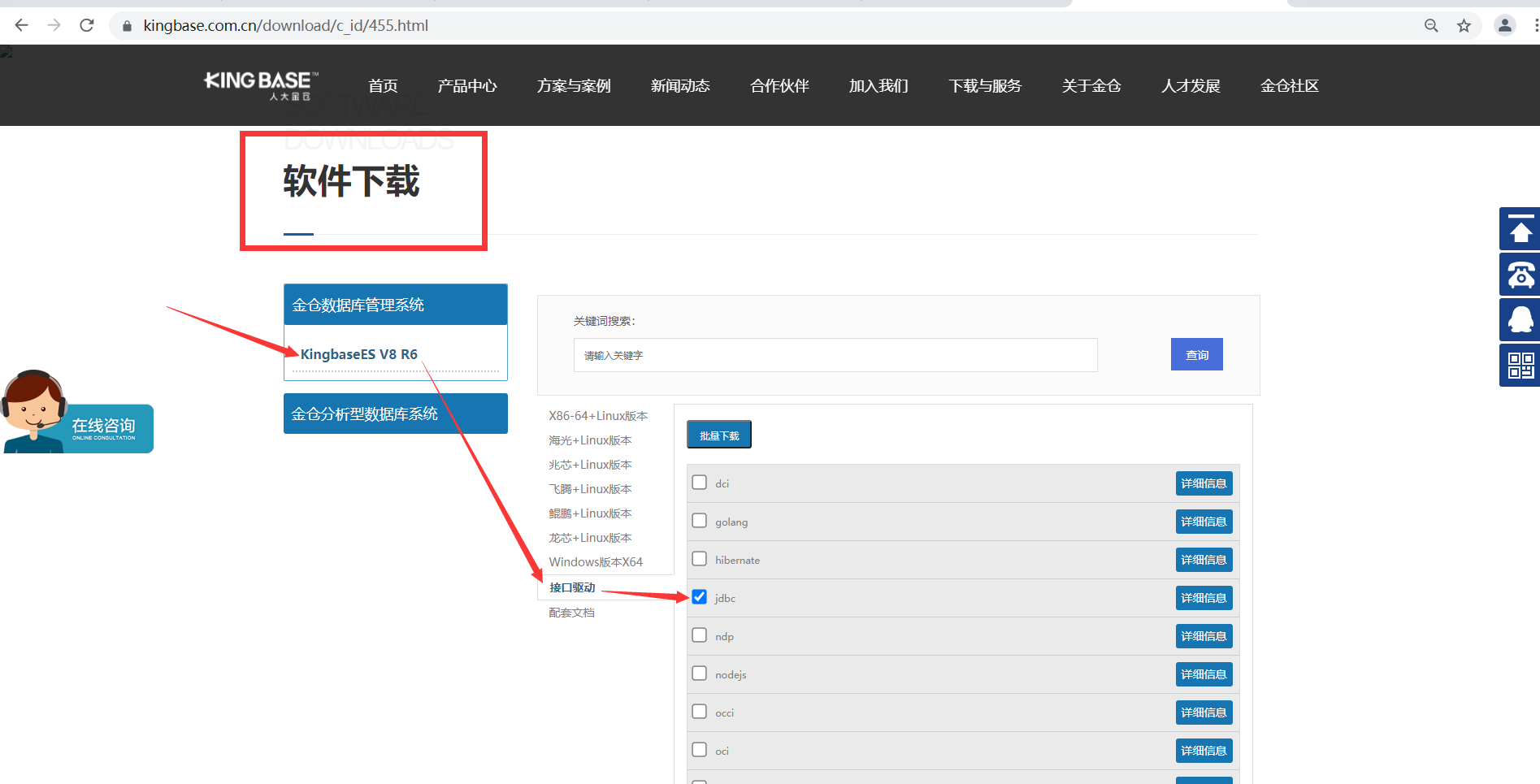Image resolution: width=1540 pixels, height=784 pixels.
Task: Bookmark the page with the star icon
Action: (x=1464, y=25)
